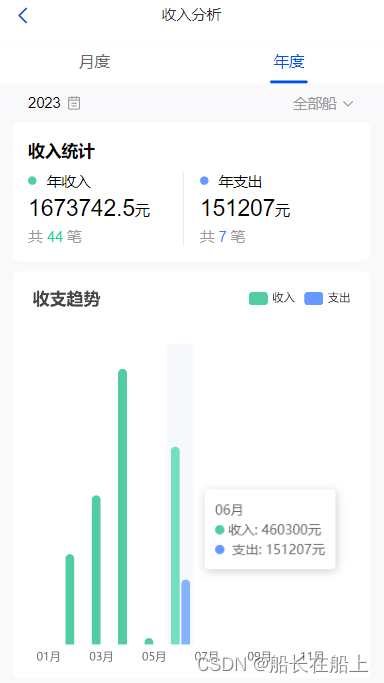Go back using the left arrow icon
The height and width of the screenshot is (683, 384).
(x=23, y=16)
